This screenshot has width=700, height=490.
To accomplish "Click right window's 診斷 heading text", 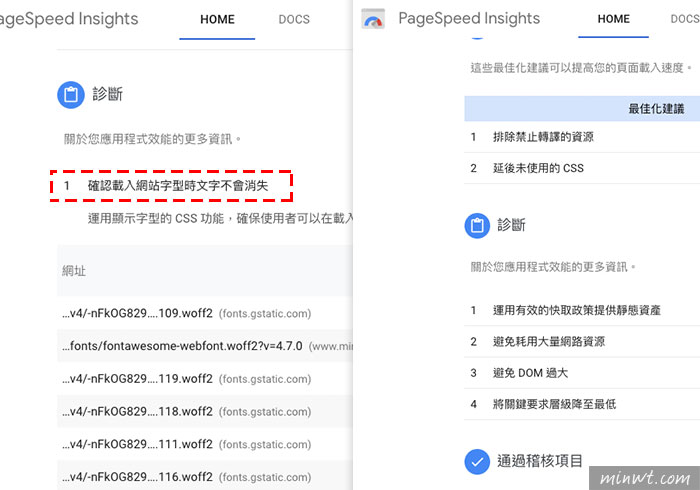I will 512,224.
